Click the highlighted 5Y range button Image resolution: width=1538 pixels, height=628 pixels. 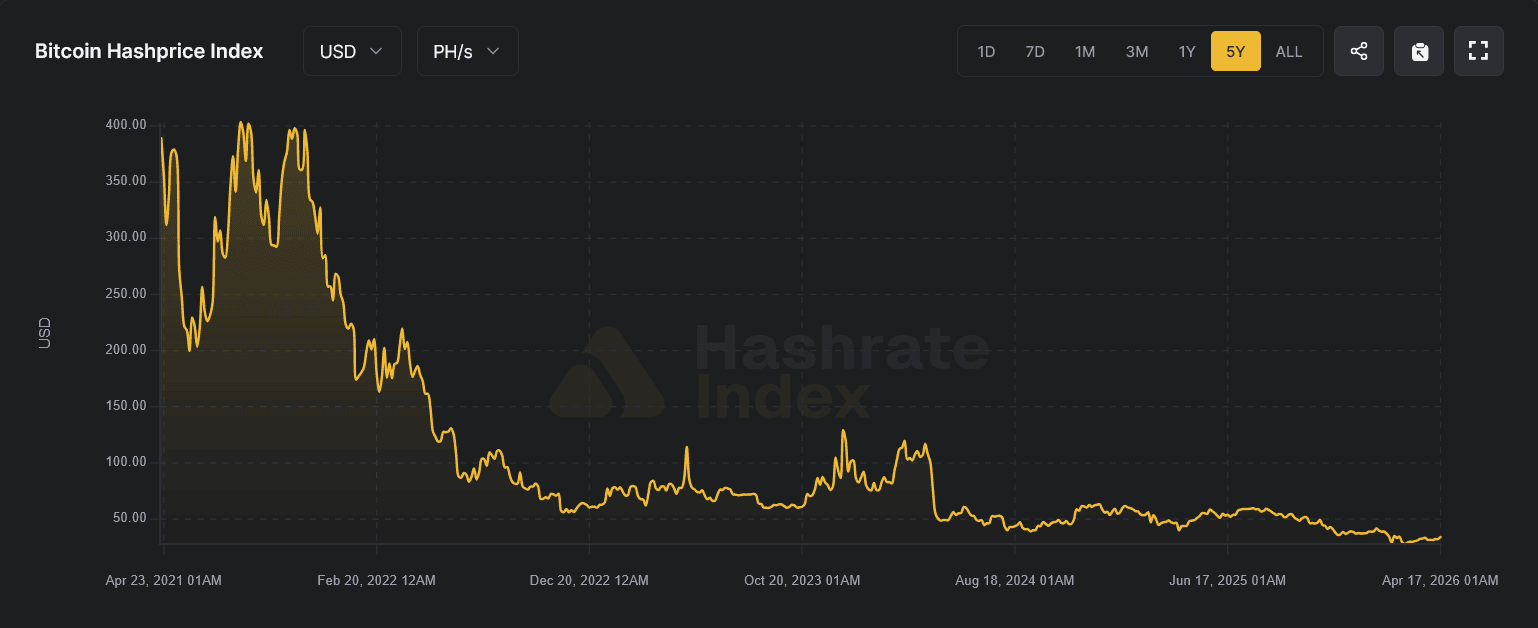pos(1236,51)
